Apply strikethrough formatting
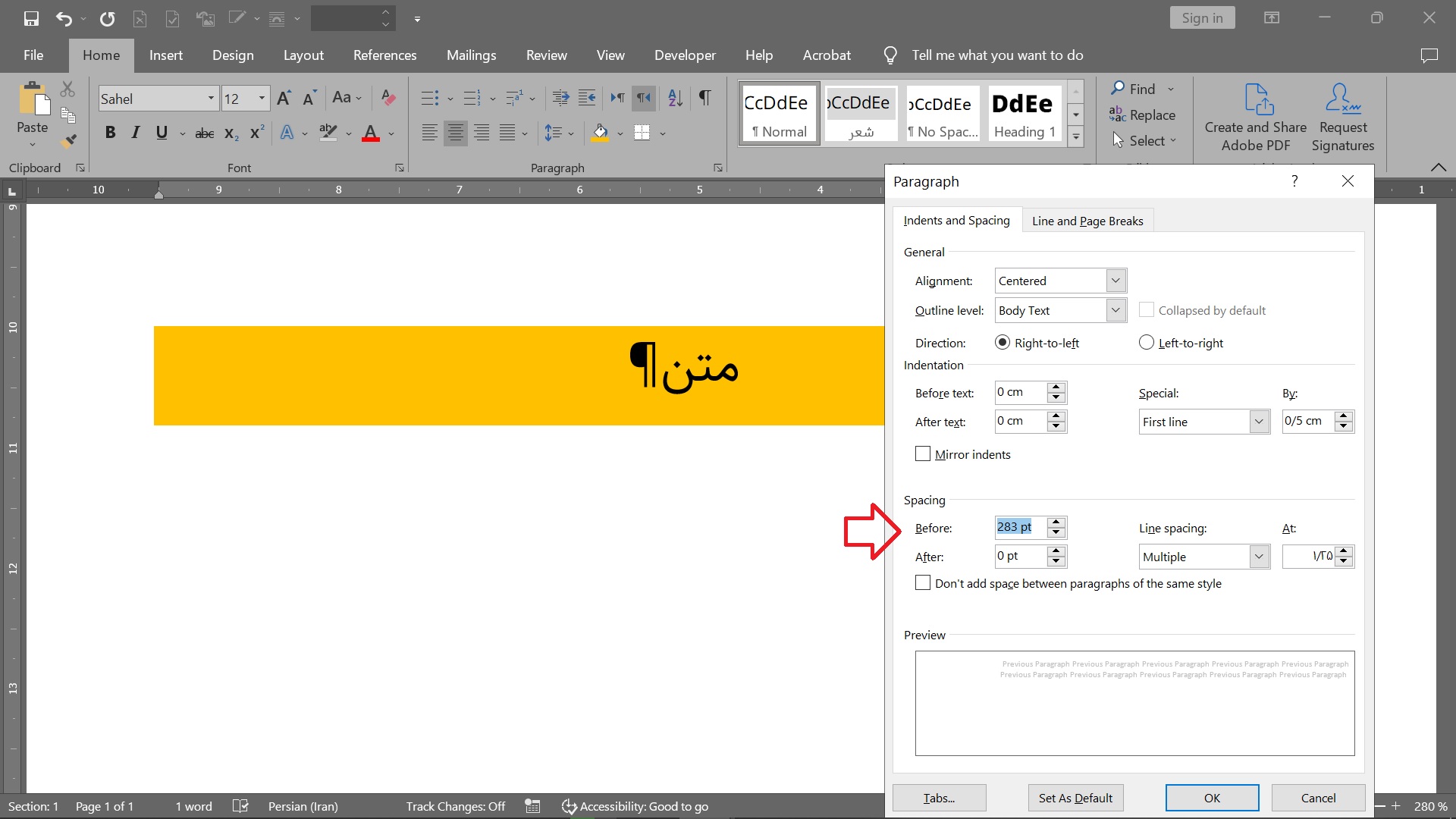The height and width of the screenshot is (819, 1456). click(205, 133)
